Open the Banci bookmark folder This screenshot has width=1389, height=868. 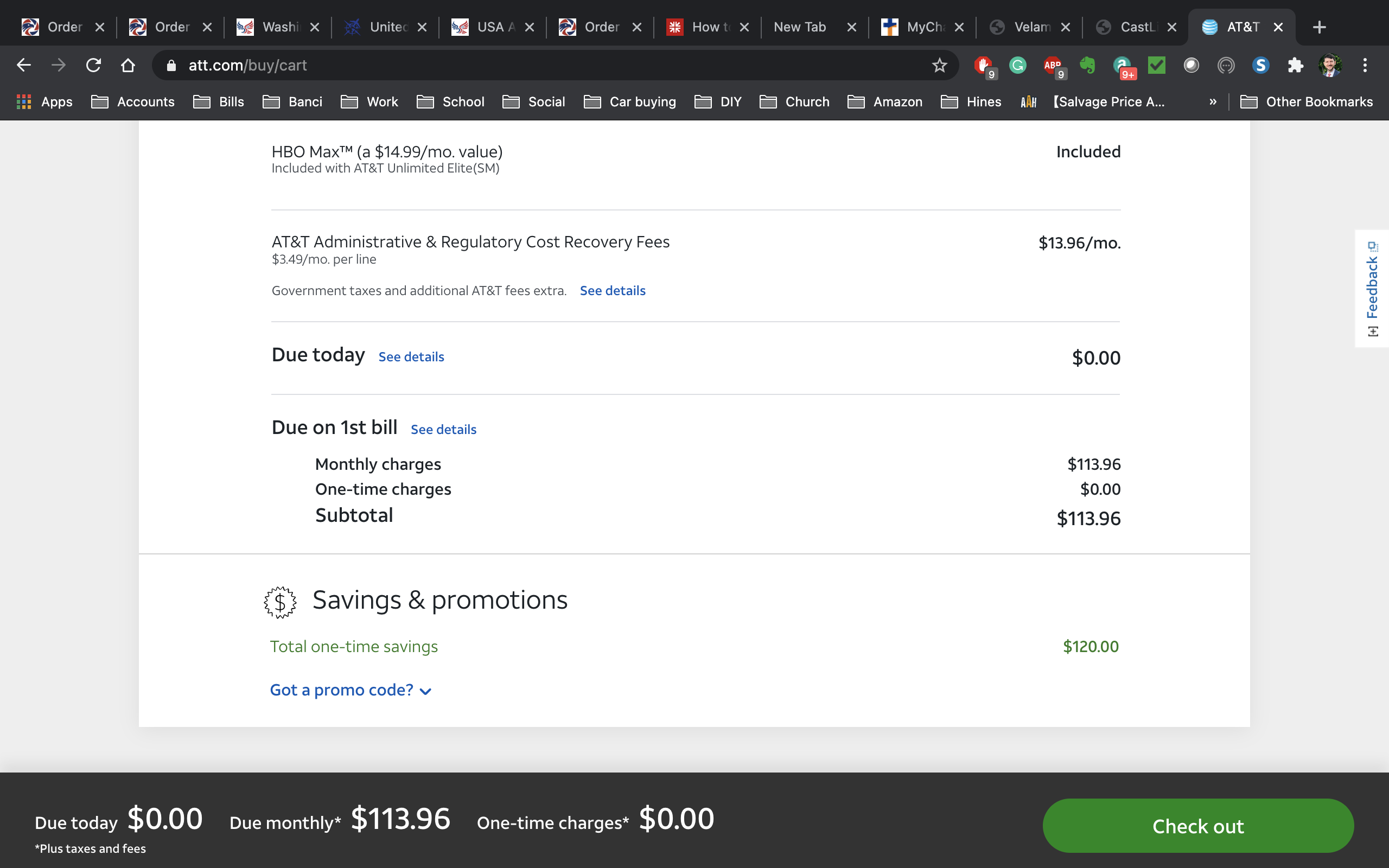point(292,101)
